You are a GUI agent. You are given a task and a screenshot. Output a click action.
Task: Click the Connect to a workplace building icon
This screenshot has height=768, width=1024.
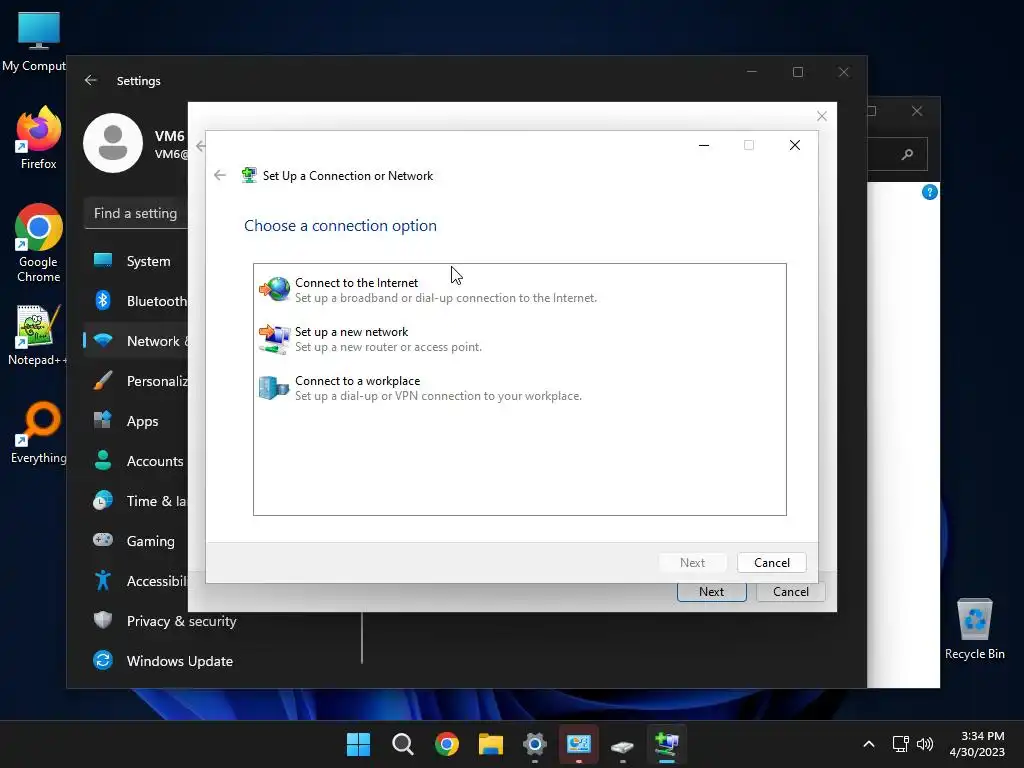(x=274, y=387)
